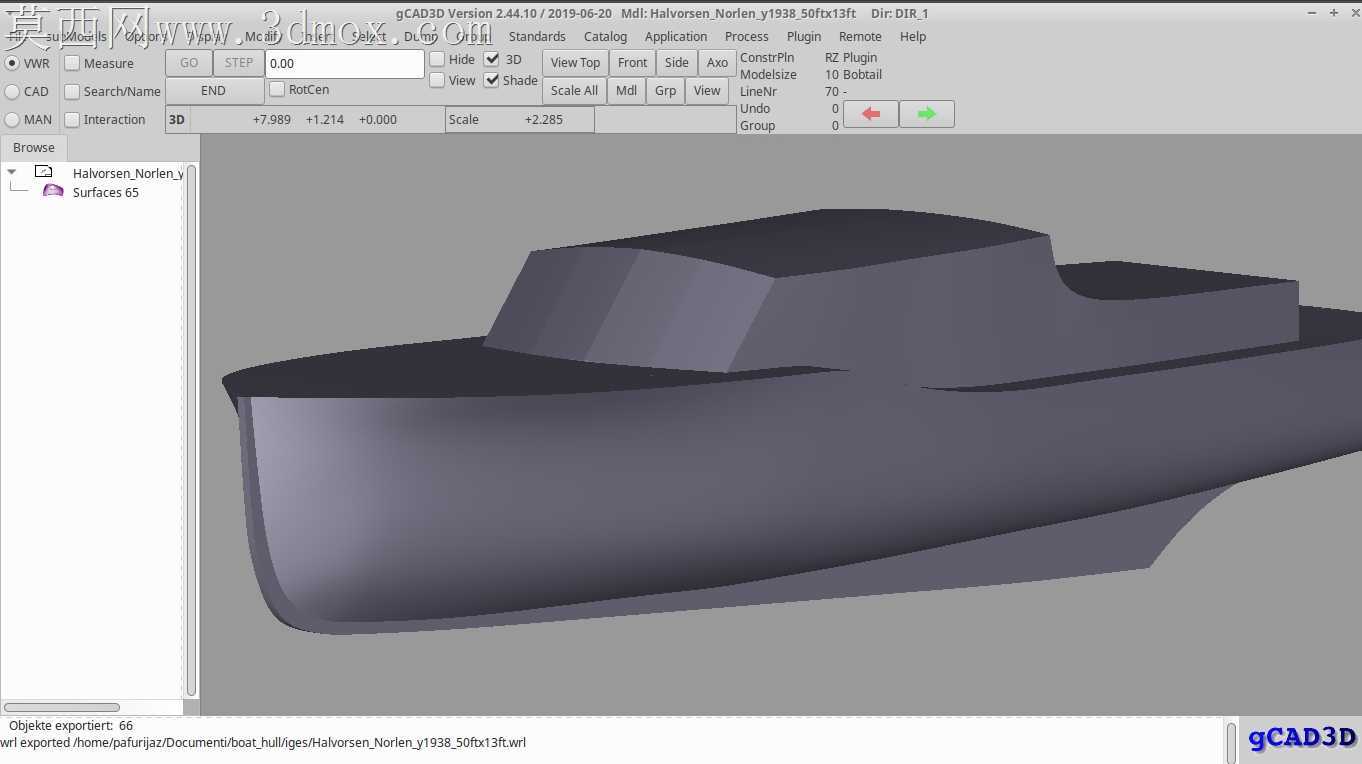Viewport: 1362px width, 764px height.
Task: Uncheck the Shade checkbox
Action: pos(492,80)
